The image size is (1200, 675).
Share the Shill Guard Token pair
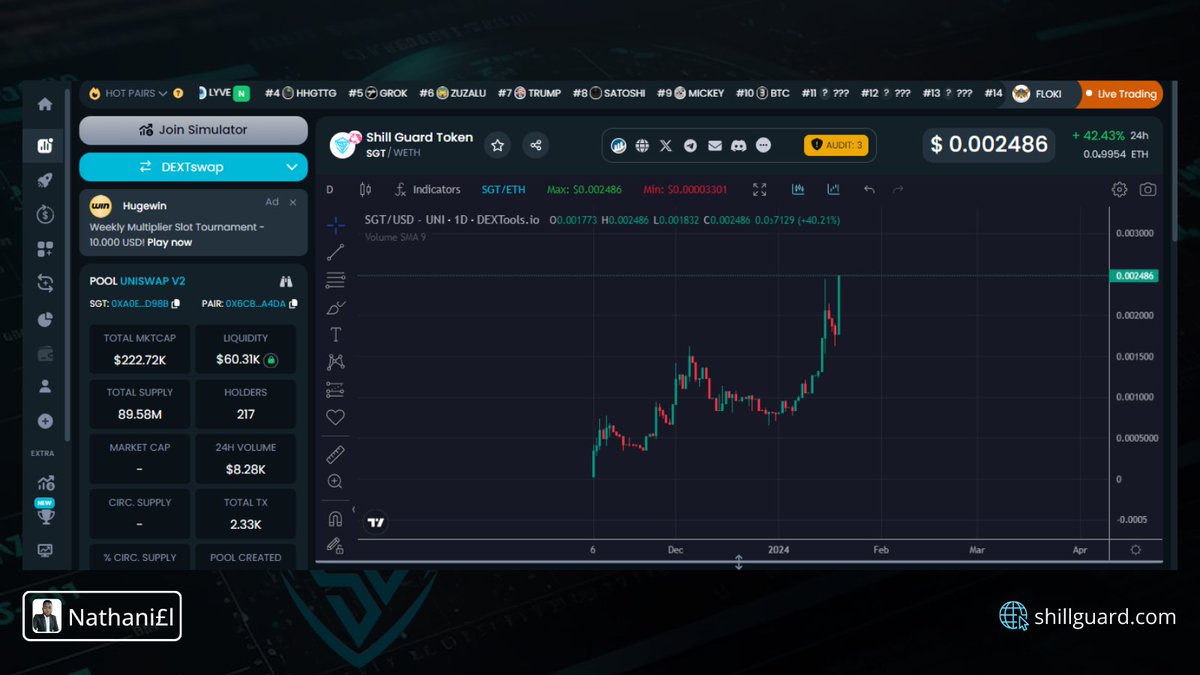pyautogui.click(x=535, y=146)
